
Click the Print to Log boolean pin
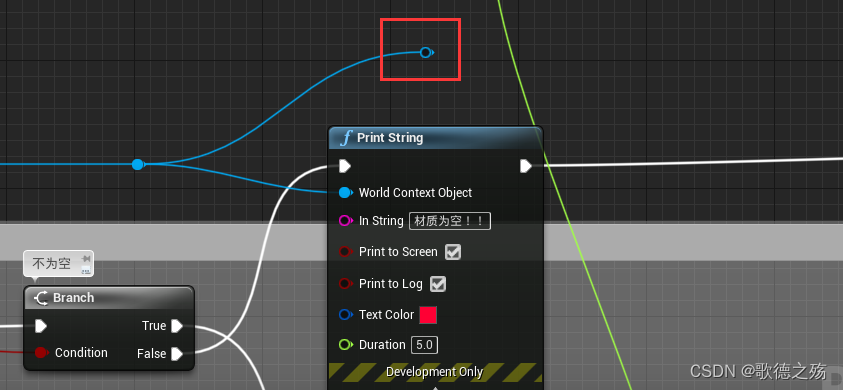point(346,283)
